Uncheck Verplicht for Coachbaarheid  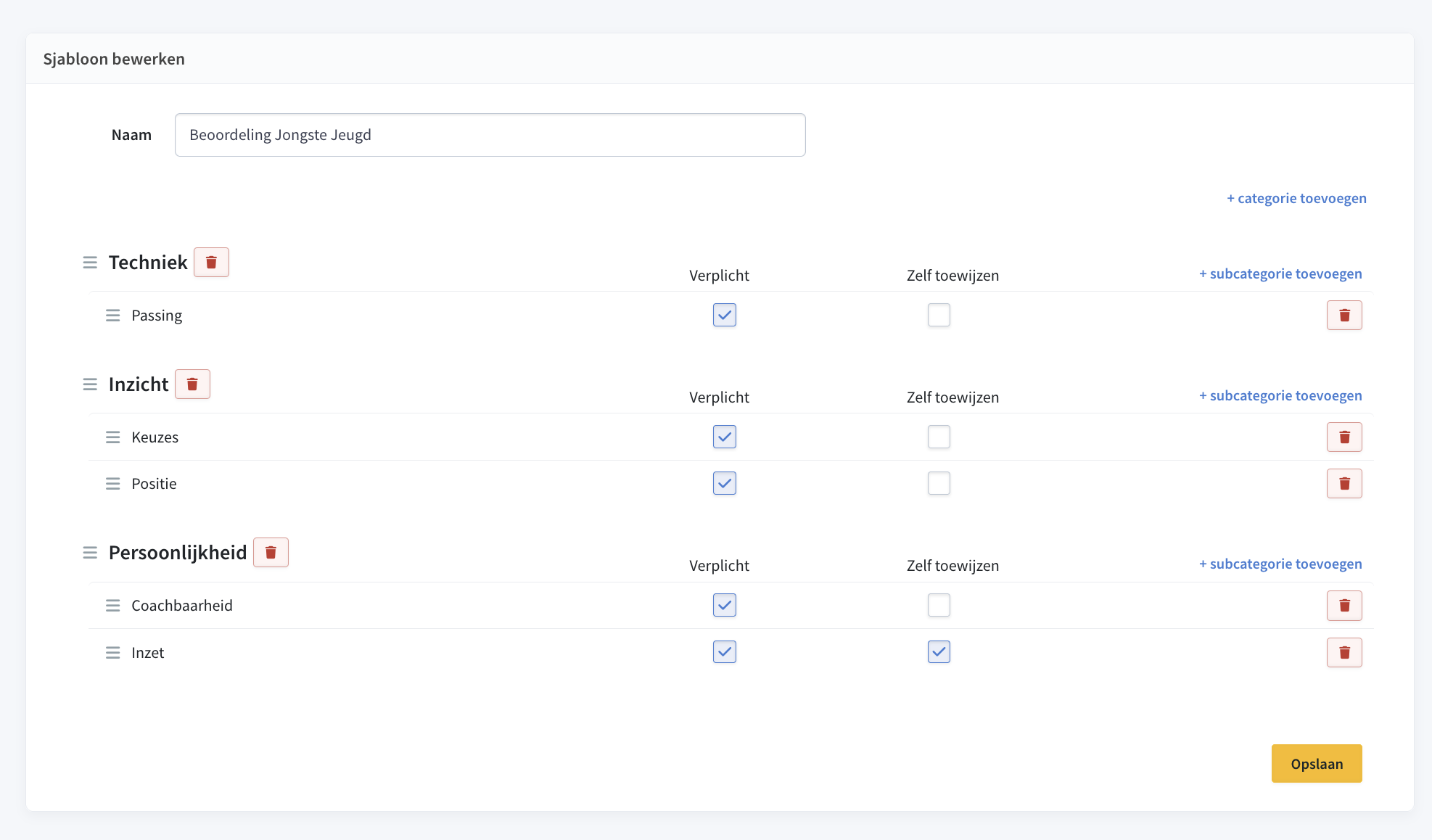(724, 605)
